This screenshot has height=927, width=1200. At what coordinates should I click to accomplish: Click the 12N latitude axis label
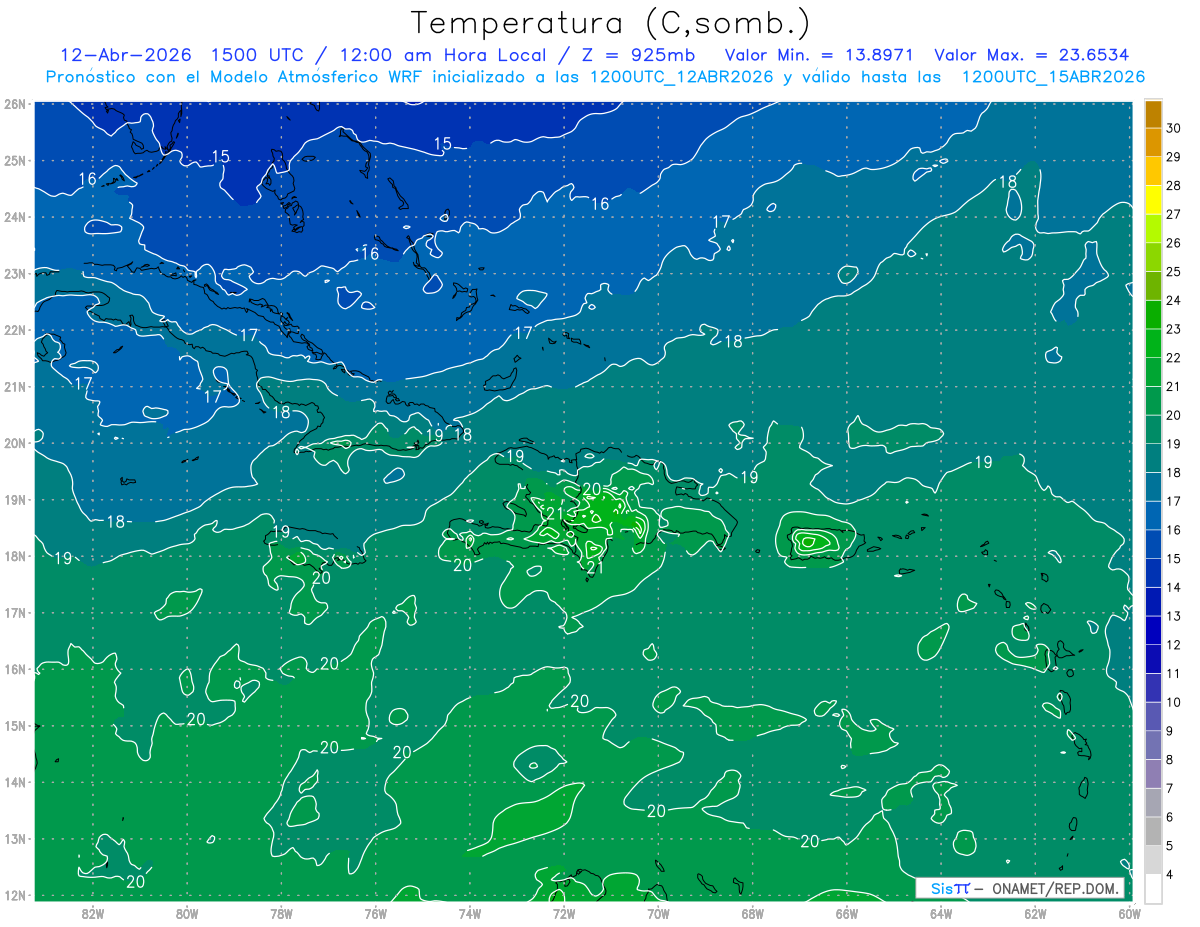(14, 895)
